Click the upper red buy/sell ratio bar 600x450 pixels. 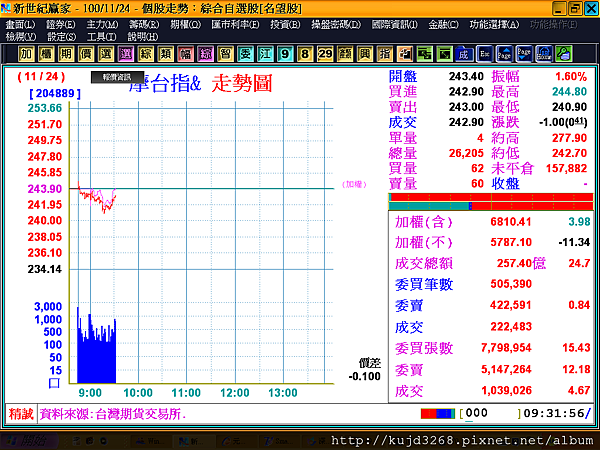491,197
